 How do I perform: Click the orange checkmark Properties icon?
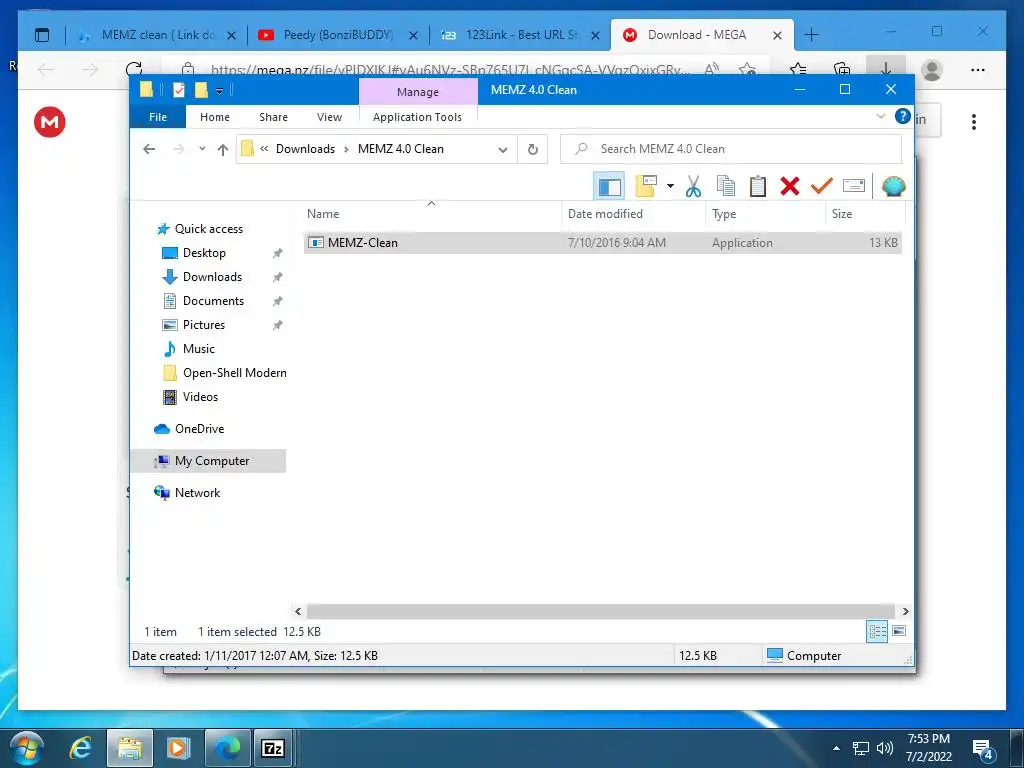coord(822,187)
